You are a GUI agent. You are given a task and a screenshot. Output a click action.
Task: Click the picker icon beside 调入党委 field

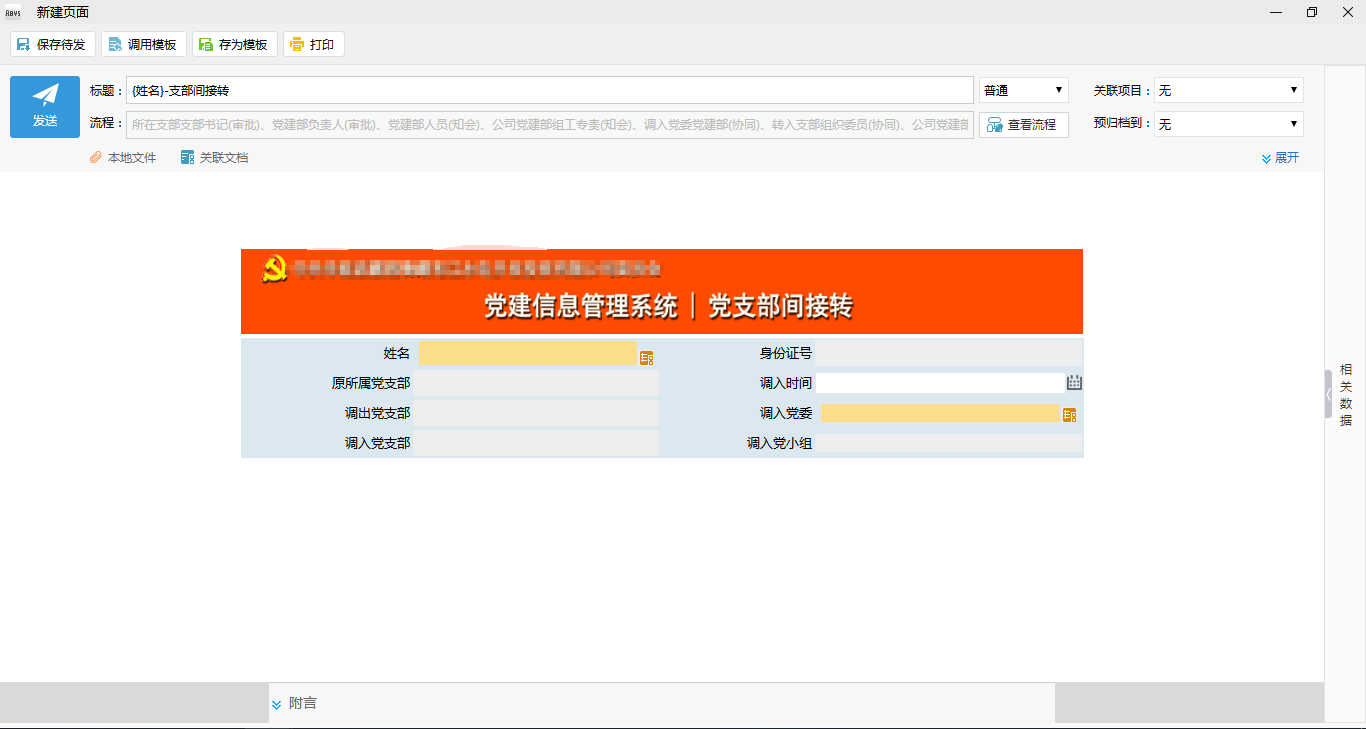1069,415
